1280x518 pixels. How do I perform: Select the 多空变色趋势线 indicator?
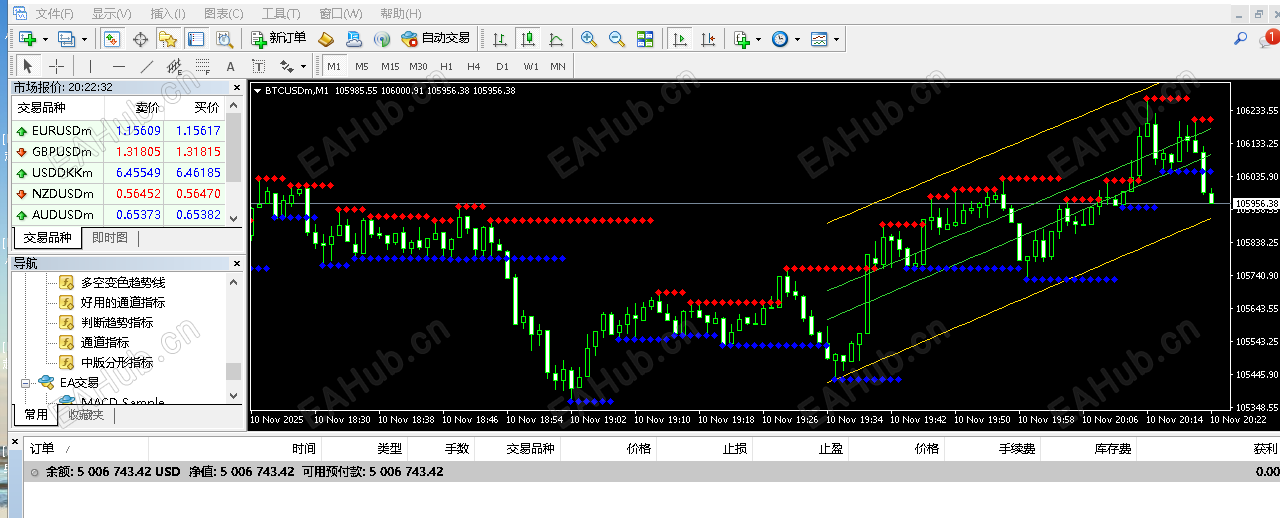coord(123,282)
